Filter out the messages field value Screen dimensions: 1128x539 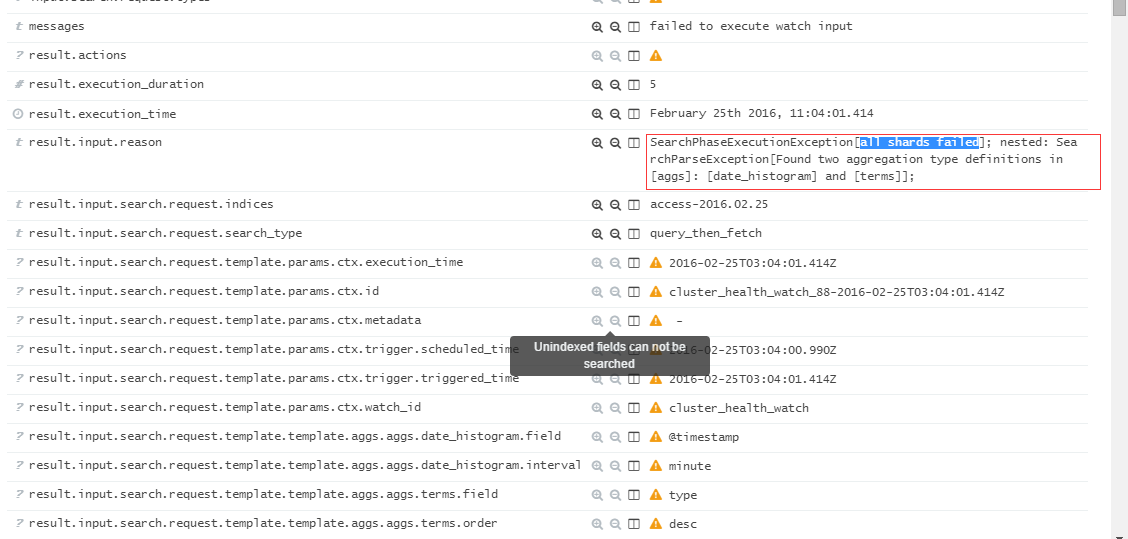tap(615, 27)
